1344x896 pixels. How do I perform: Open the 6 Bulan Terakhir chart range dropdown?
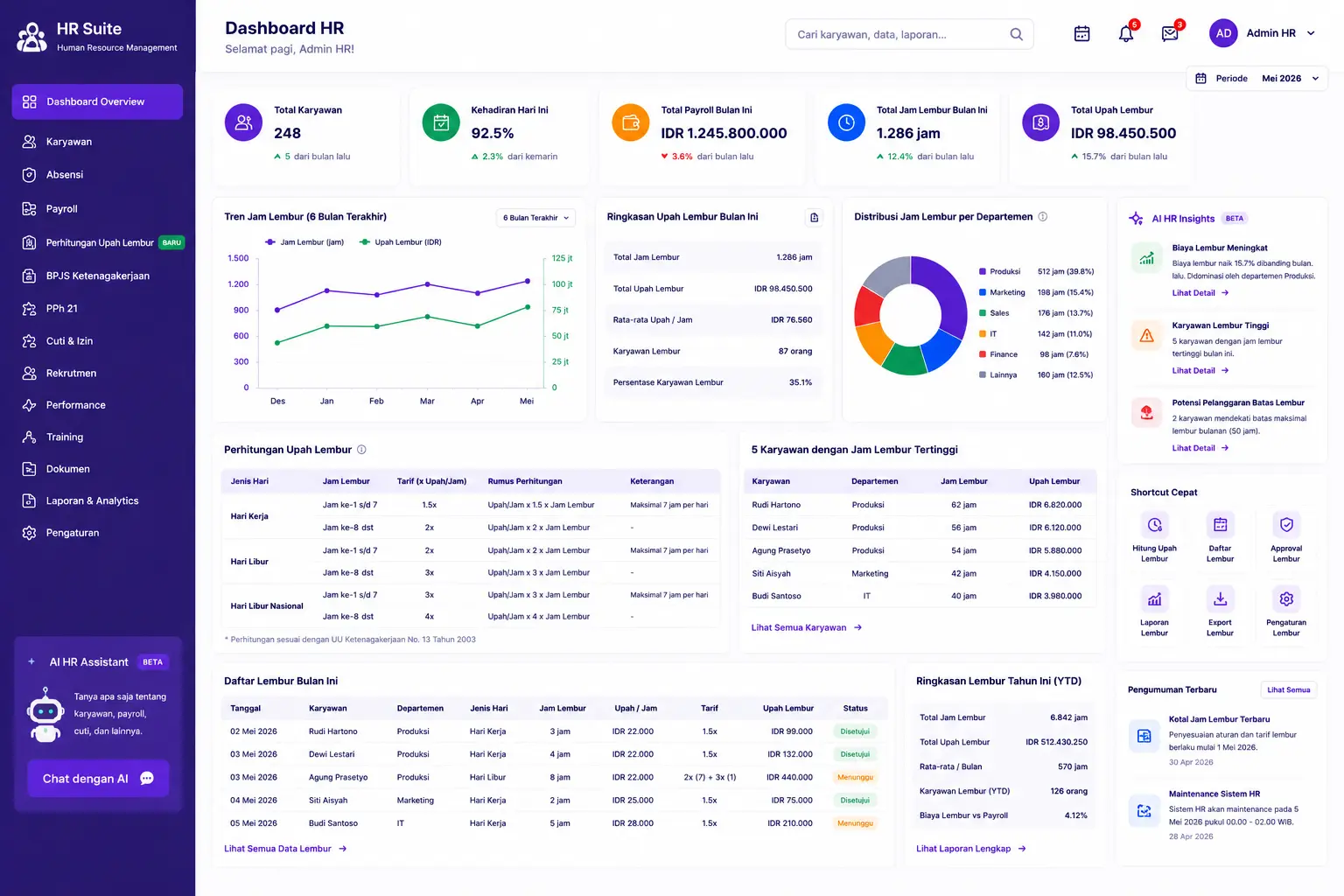[535, 218]
